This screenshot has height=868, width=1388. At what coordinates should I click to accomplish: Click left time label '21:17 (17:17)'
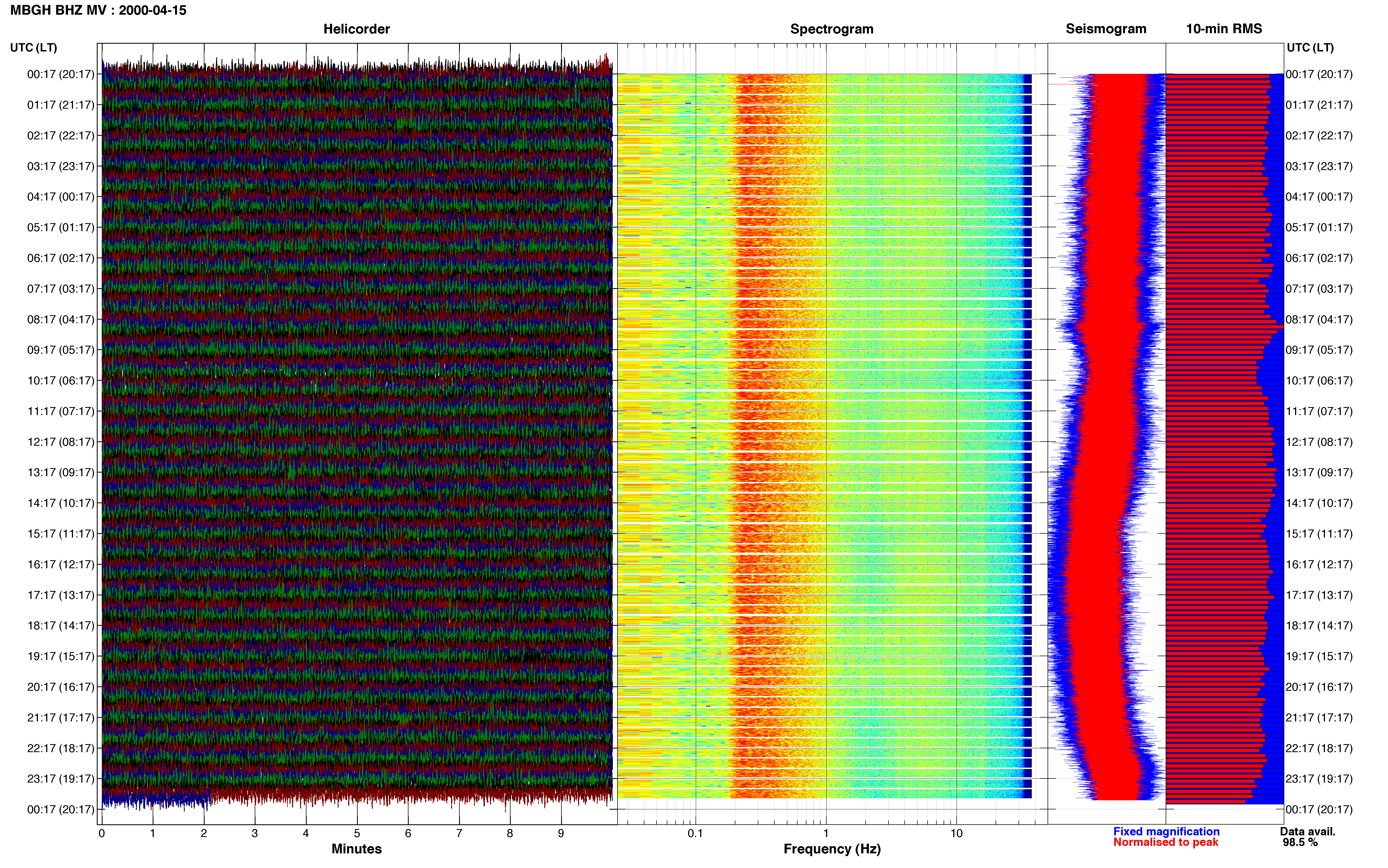pyautogui.click(x=61, y=718)
